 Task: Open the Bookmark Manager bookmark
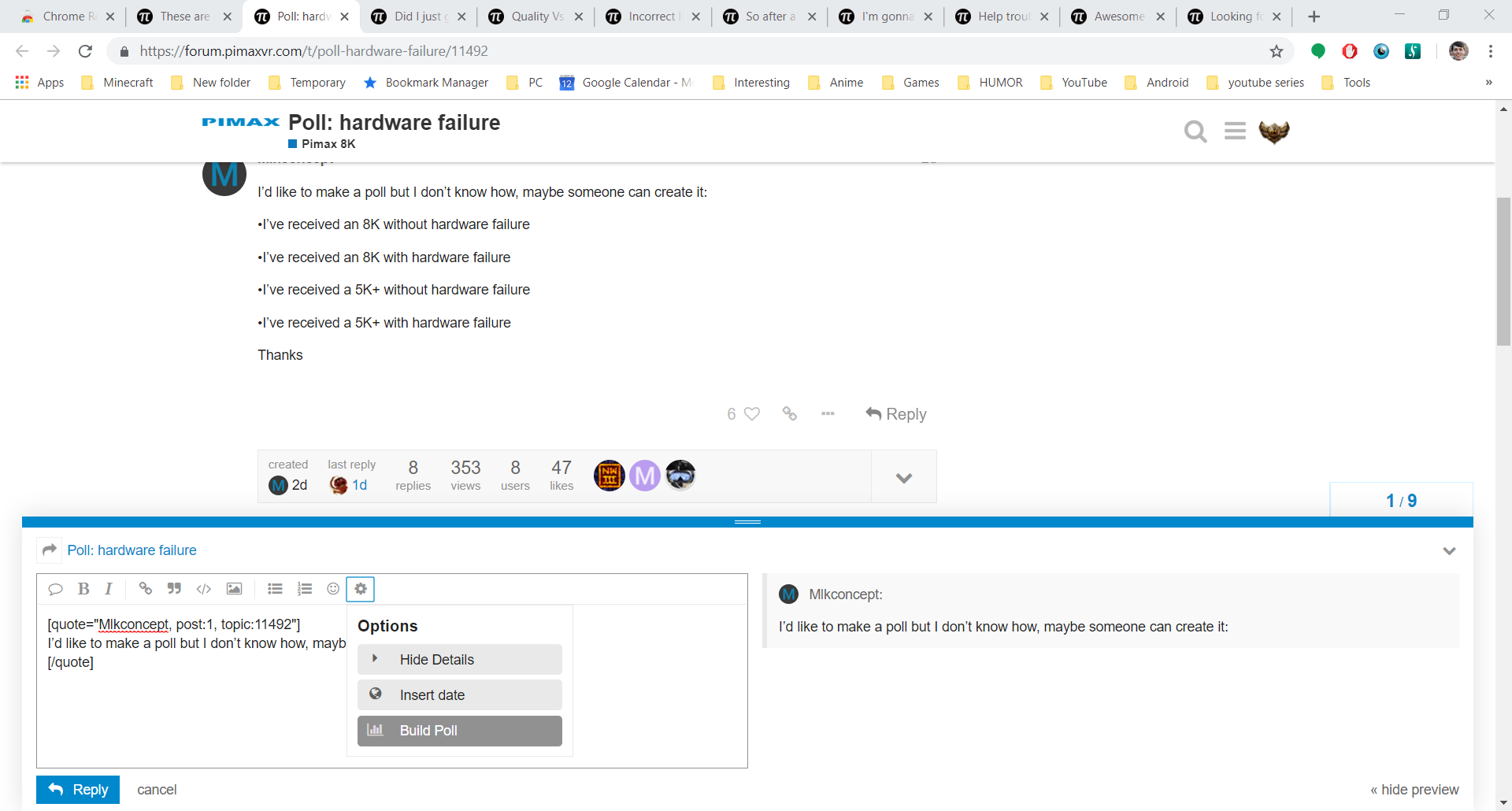[x=426, y=83]
